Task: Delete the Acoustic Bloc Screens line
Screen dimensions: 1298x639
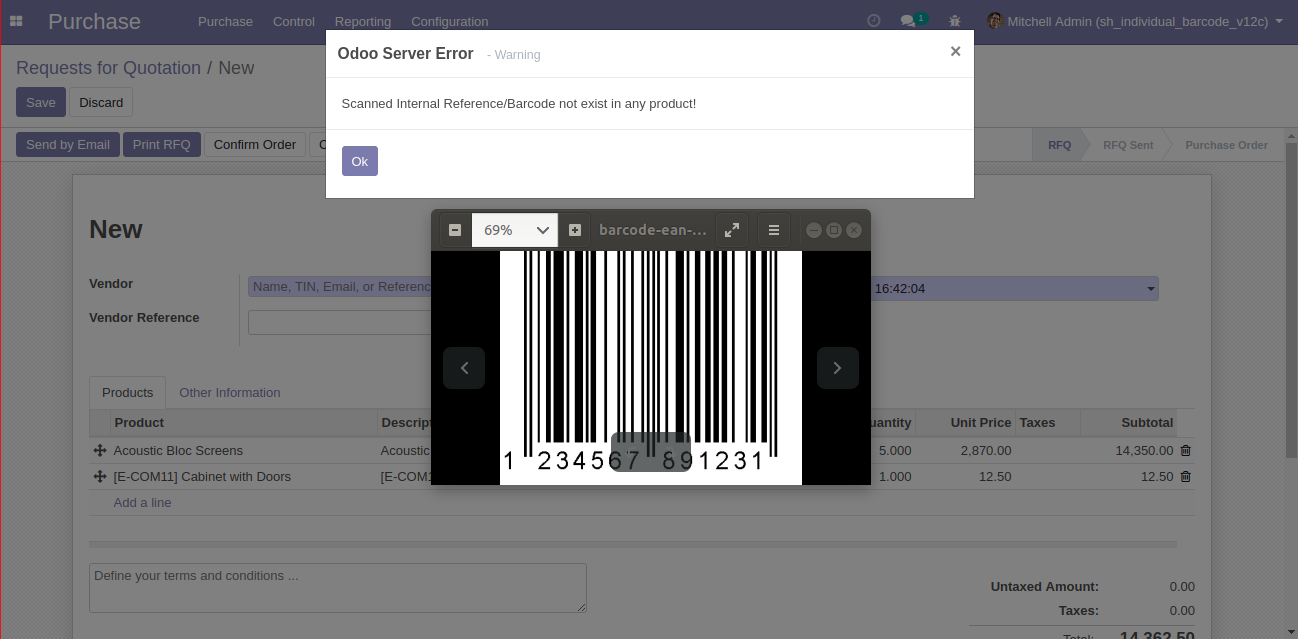Action: click(x=1185, y=451)
